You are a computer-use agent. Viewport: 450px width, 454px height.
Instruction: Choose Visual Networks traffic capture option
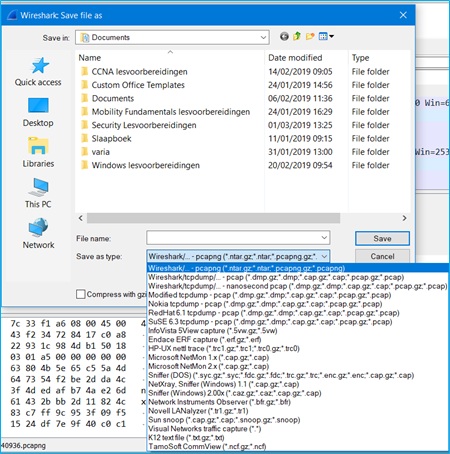click(298, 429)
